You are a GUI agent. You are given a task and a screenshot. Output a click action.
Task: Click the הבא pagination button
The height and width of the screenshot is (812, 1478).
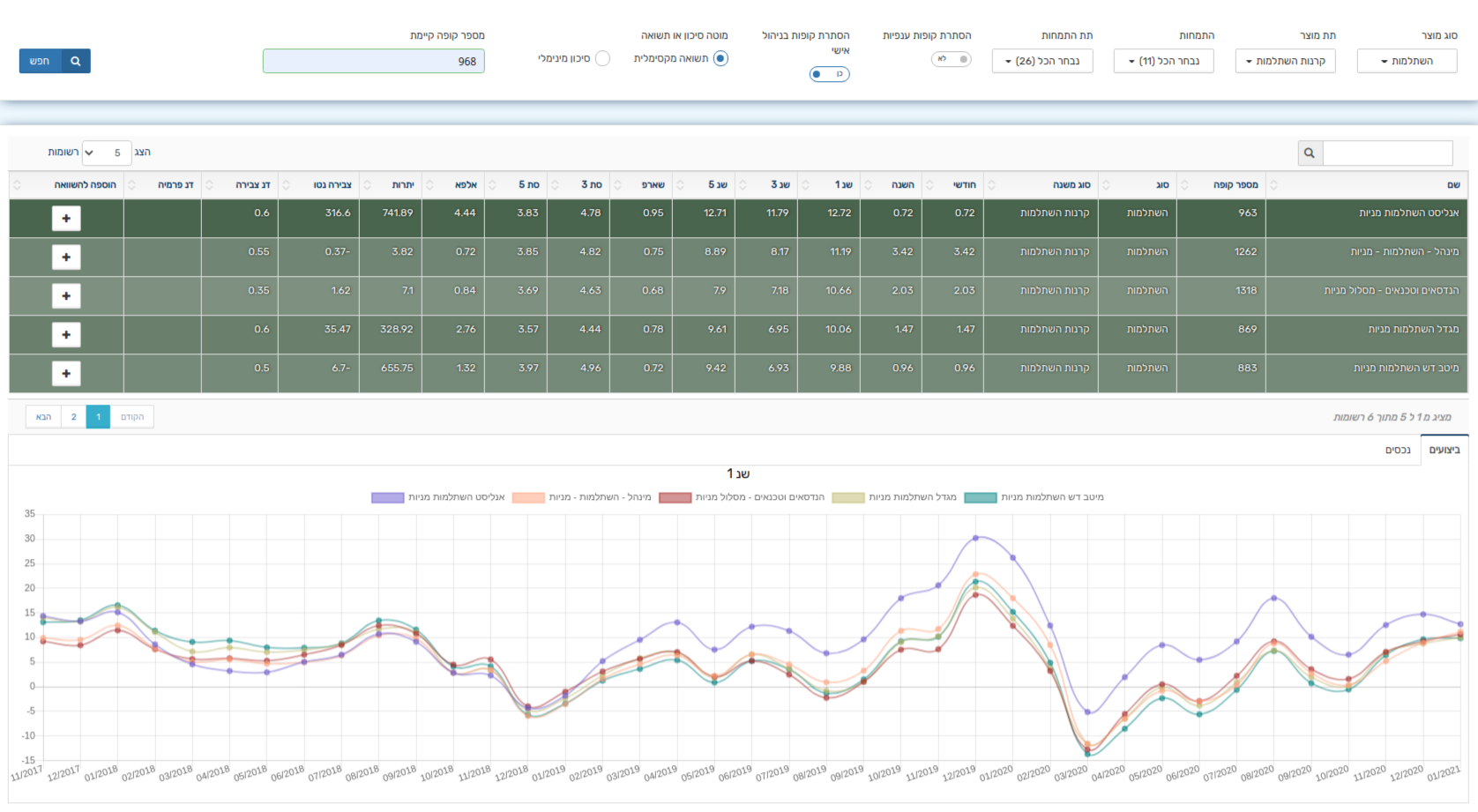44,417
